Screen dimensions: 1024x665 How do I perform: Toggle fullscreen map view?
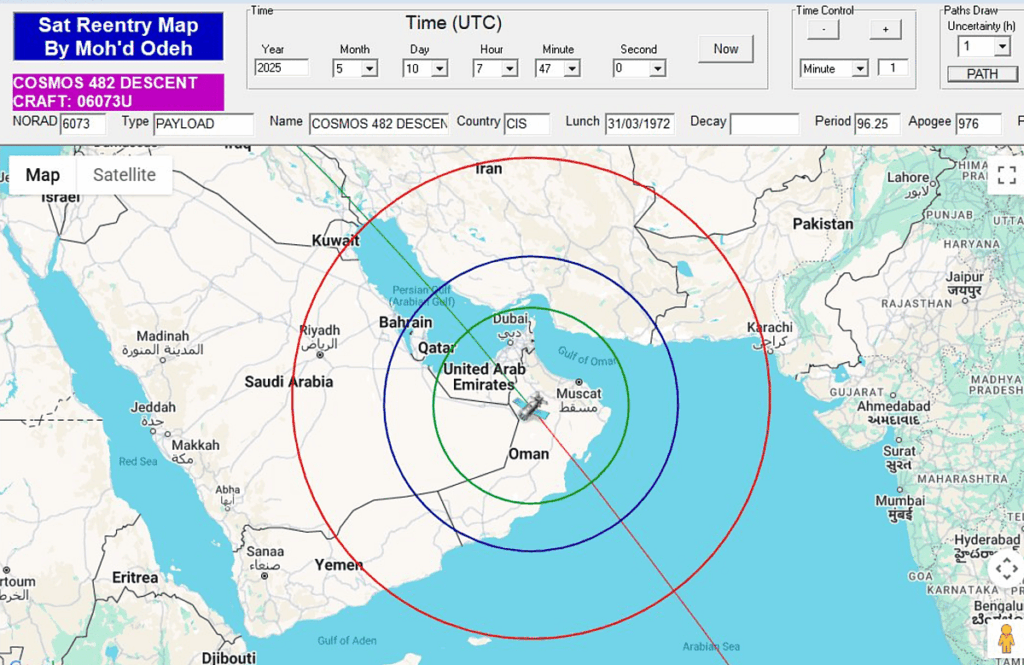coord(1006,176)
